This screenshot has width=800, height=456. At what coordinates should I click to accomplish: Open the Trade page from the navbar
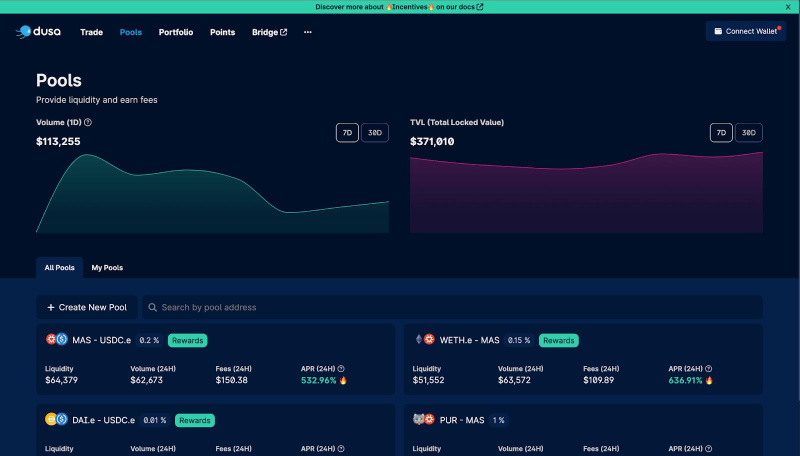(91, 32)
